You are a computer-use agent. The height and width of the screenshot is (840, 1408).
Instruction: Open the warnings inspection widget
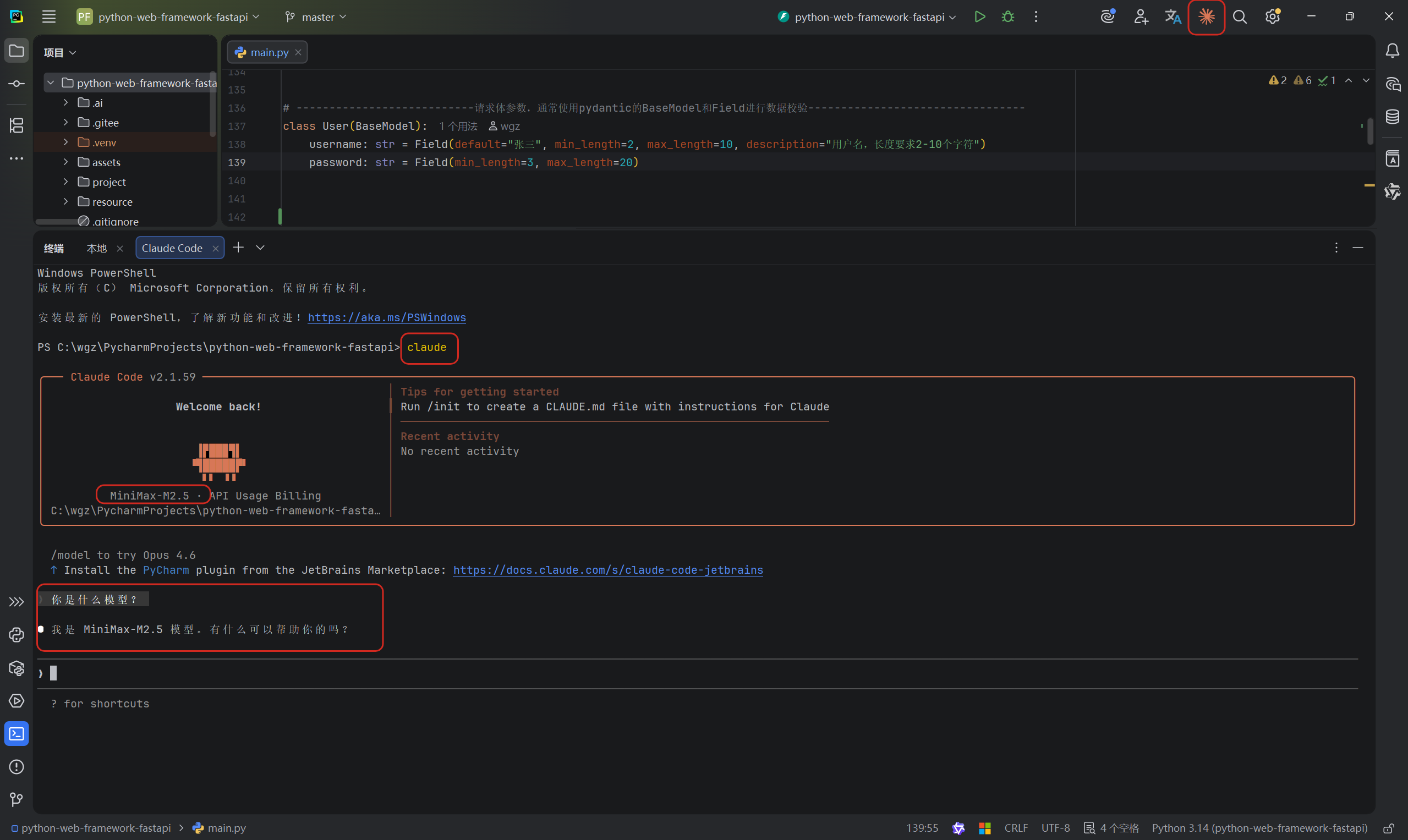(1302, 80)
